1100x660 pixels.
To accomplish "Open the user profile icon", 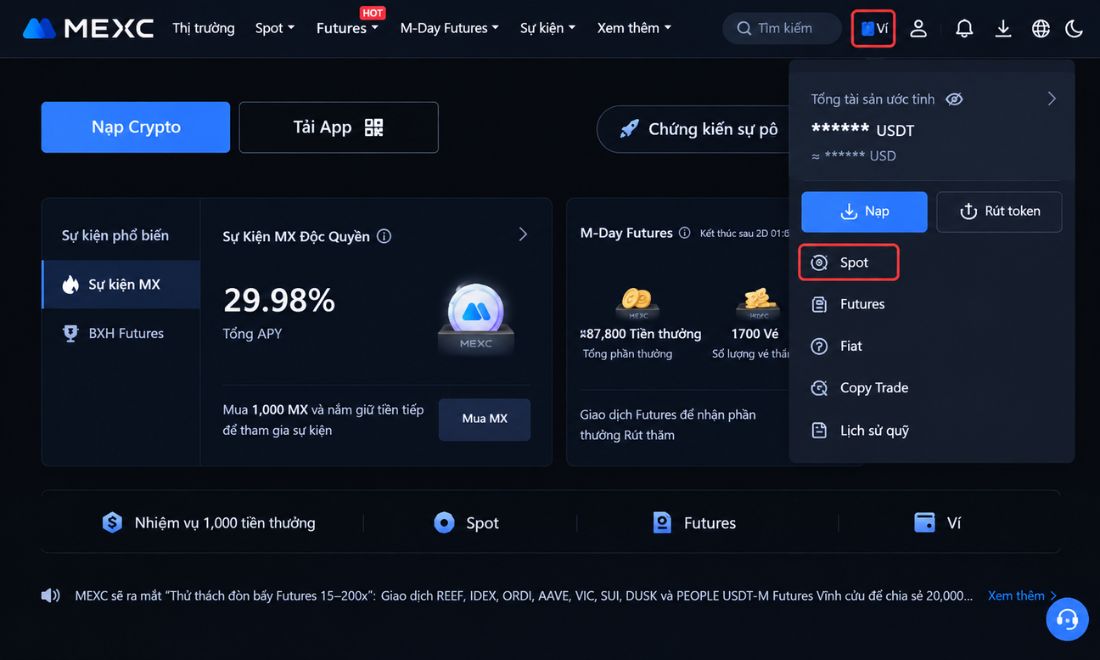I will pos(918,29).
